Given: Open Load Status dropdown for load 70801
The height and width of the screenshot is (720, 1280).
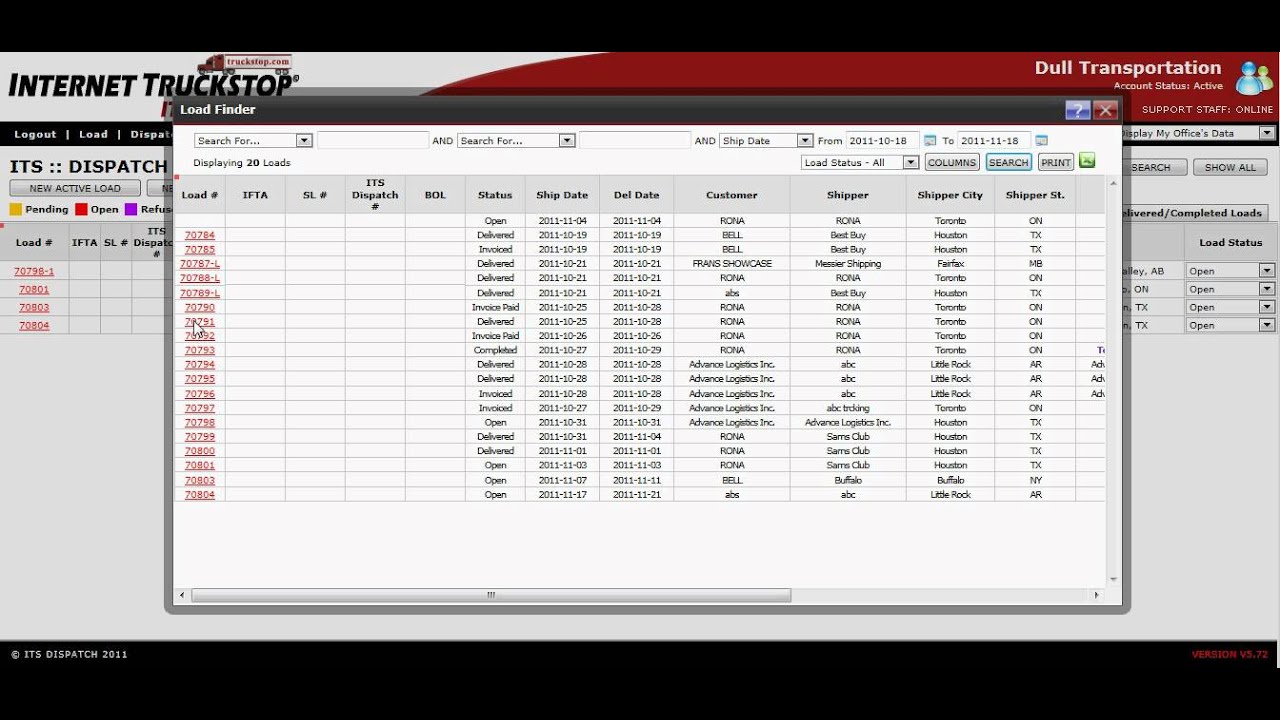Looking at the screenshot, I should (x=1267, y=289).
